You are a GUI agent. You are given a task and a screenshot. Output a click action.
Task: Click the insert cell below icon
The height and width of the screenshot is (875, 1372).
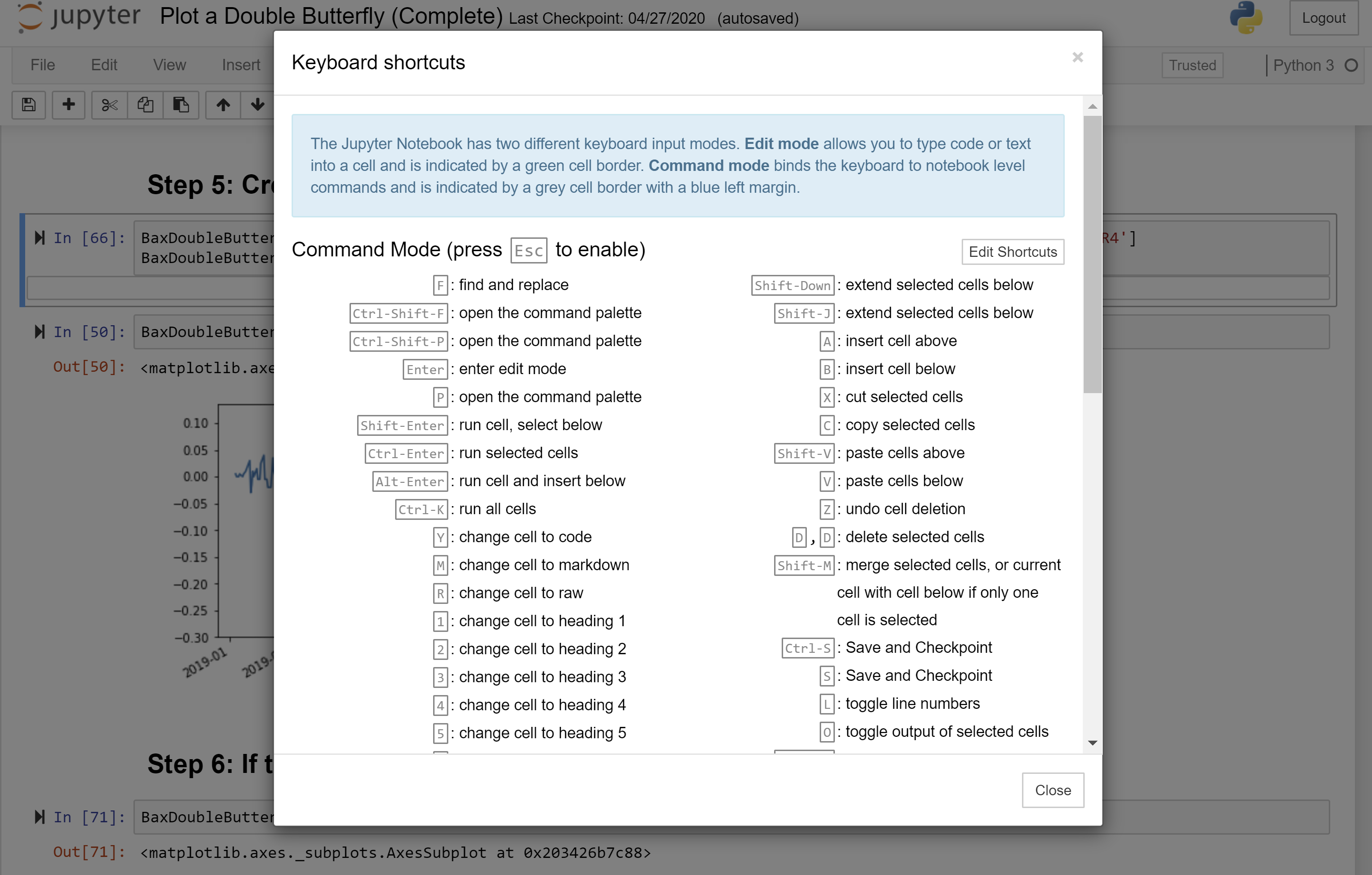pyautogui.click(x=67, y=104)
